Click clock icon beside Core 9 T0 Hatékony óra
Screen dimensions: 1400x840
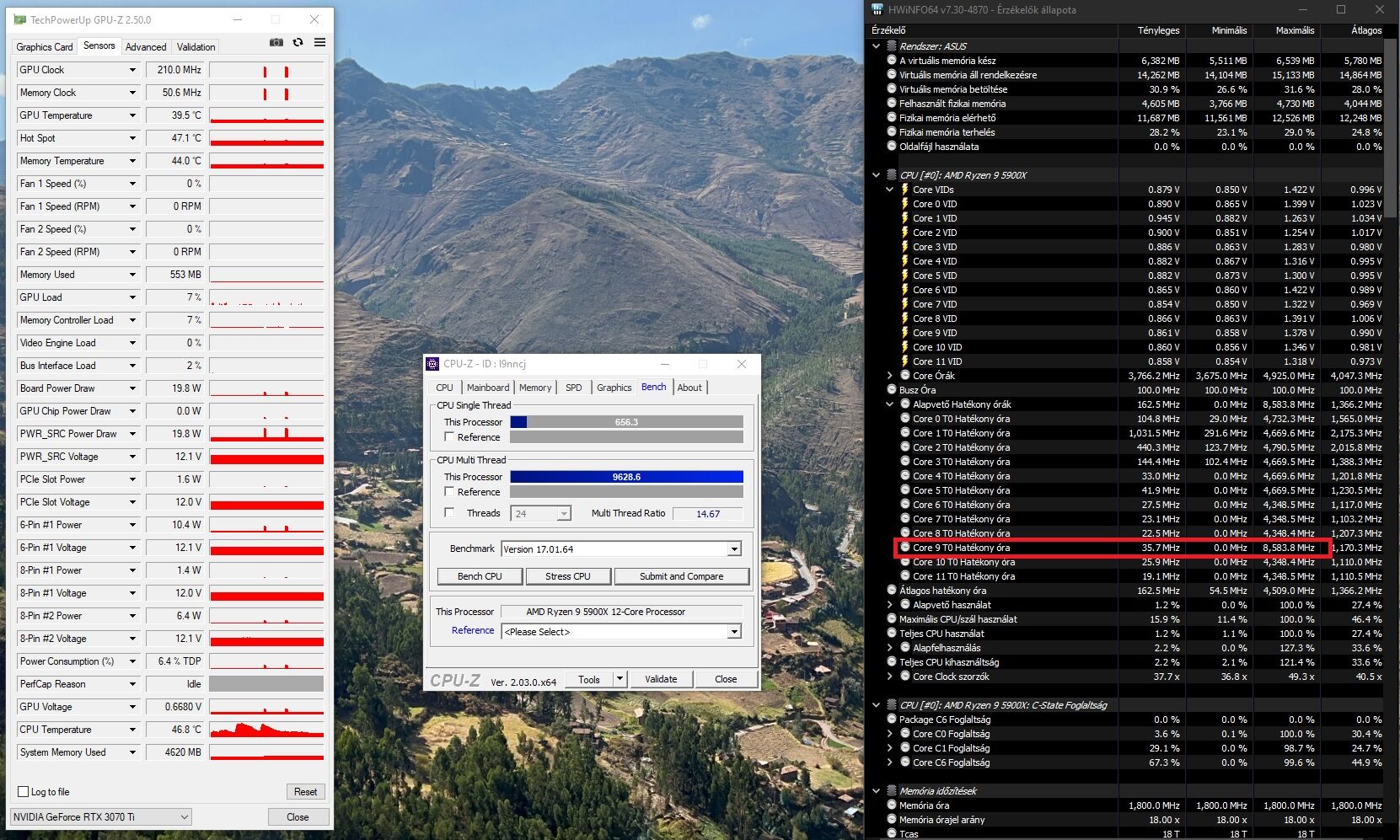coord(905,548)
